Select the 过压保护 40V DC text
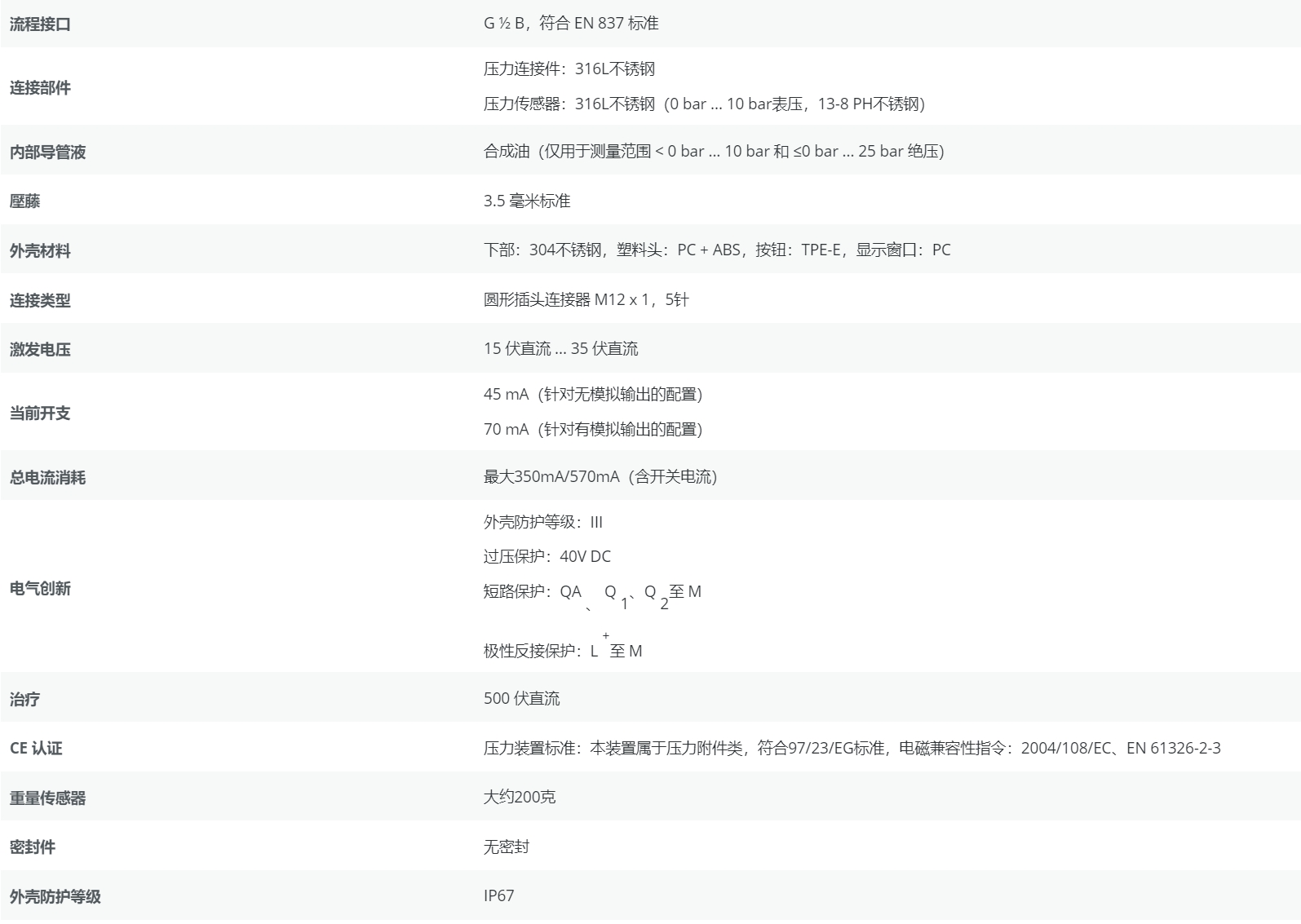Image resolution: width=1301 pixels, height=924 pixels. point(547,557)
